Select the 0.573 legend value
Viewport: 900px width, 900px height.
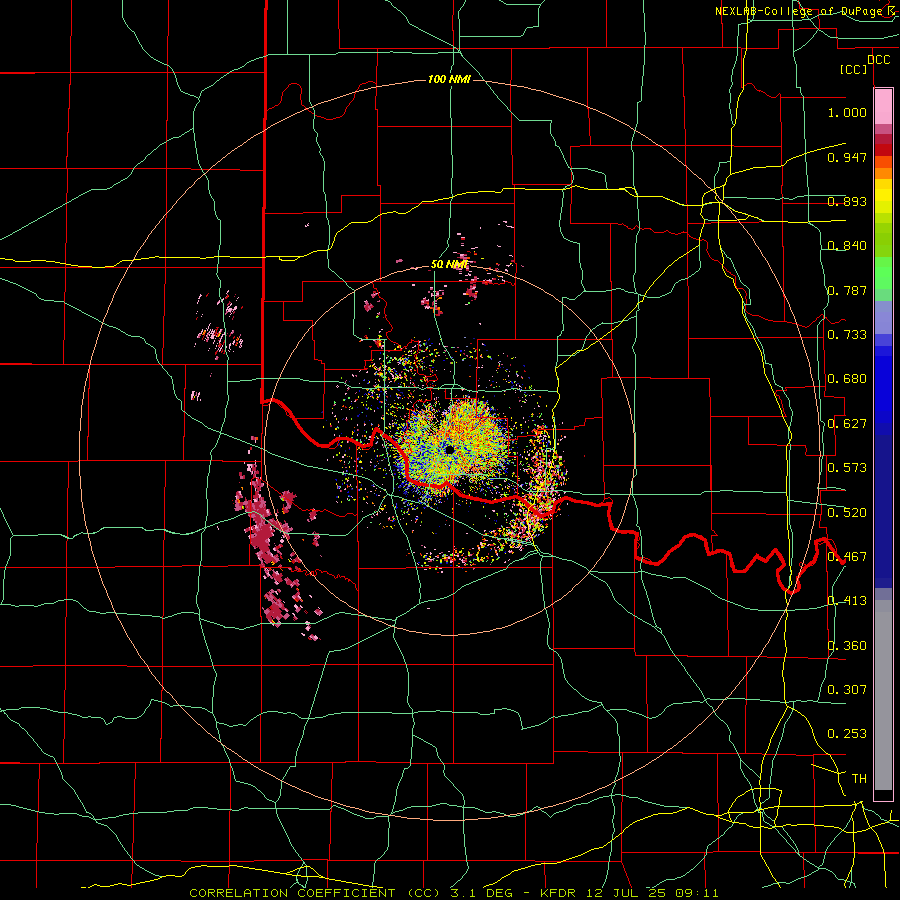847,468
